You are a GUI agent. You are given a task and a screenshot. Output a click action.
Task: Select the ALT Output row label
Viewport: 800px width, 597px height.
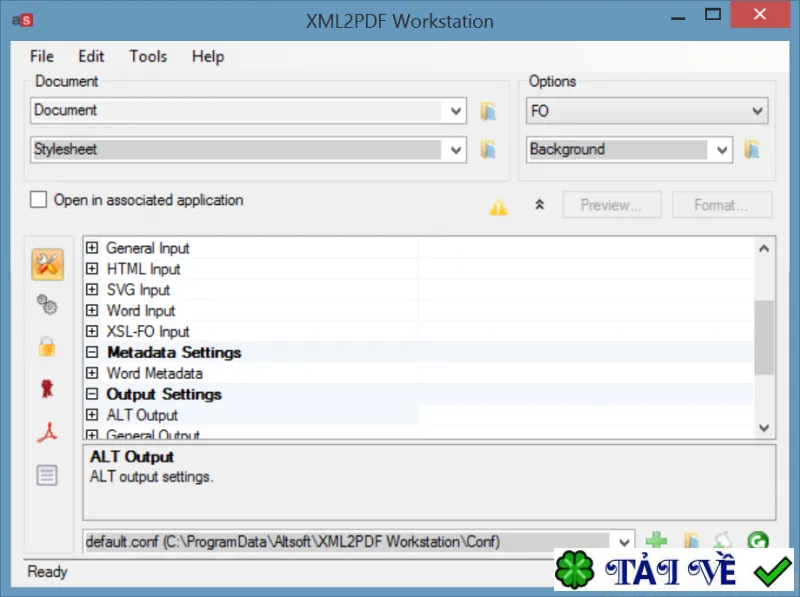(x=142, y=415)
